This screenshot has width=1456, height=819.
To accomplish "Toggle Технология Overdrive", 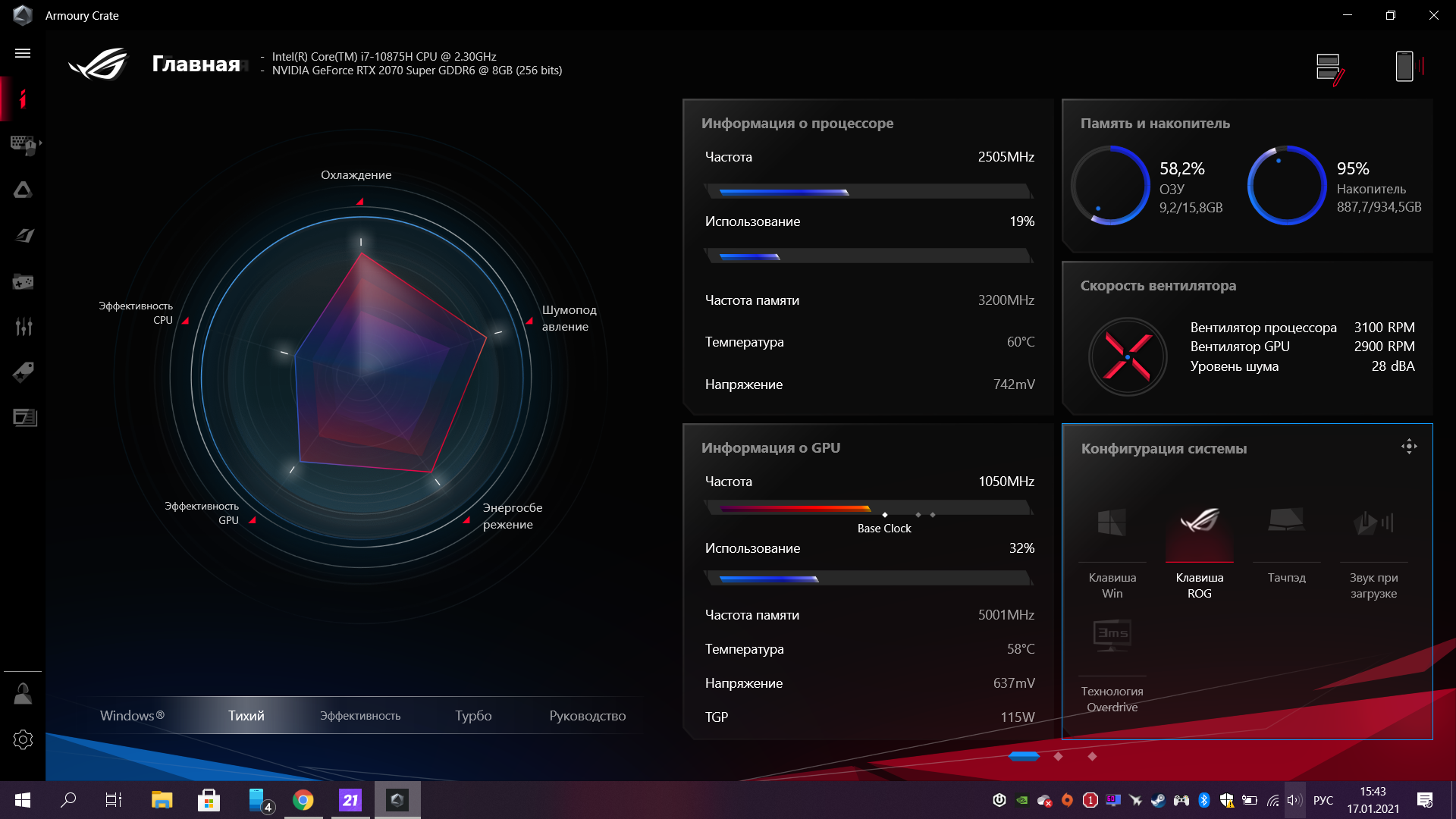I will pyautogui.click(x=1112, y=667).
